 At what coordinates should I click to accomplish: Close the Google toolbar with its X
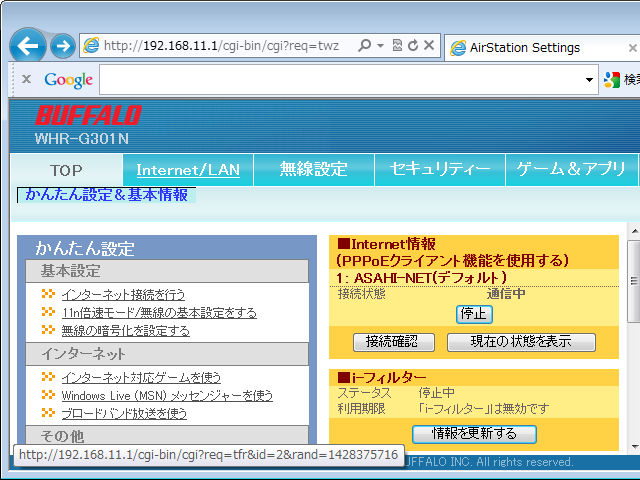[x=26, y=79]
